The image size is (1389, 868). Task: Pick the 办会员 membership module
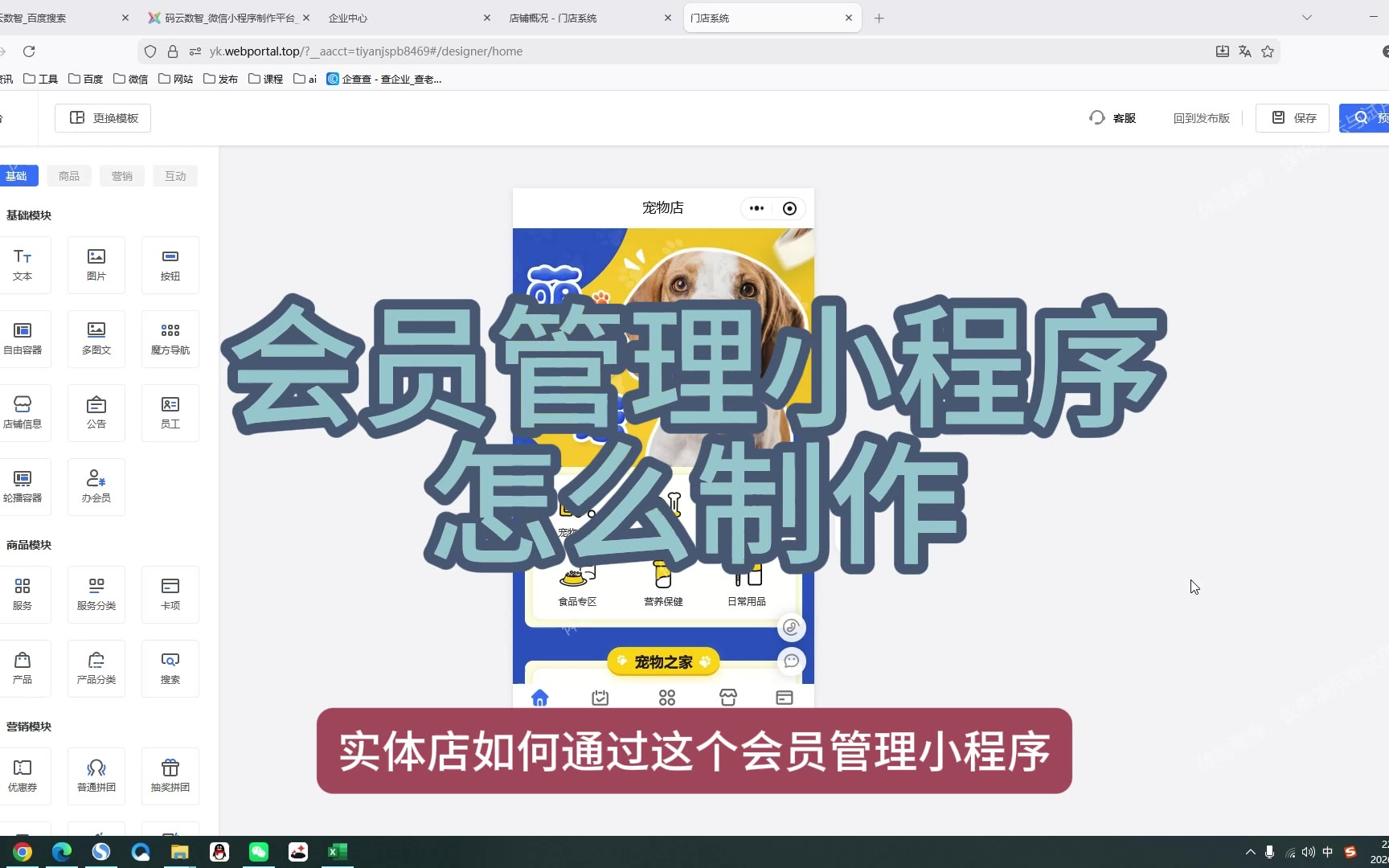tap(96, 486)
